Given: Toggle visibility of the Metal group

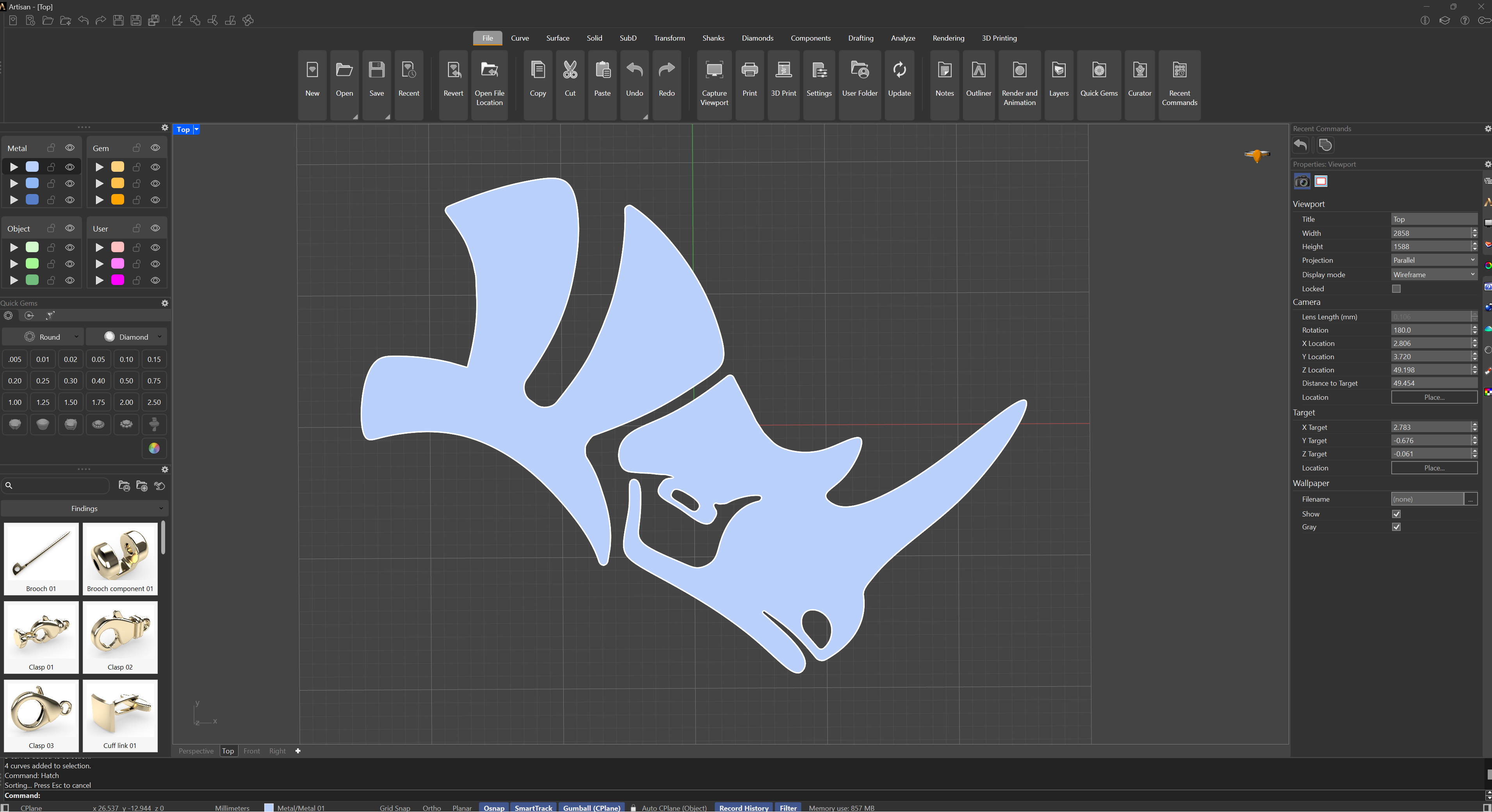Looking at the screenshot, I should pyautogui.click(x=70, y=148).
